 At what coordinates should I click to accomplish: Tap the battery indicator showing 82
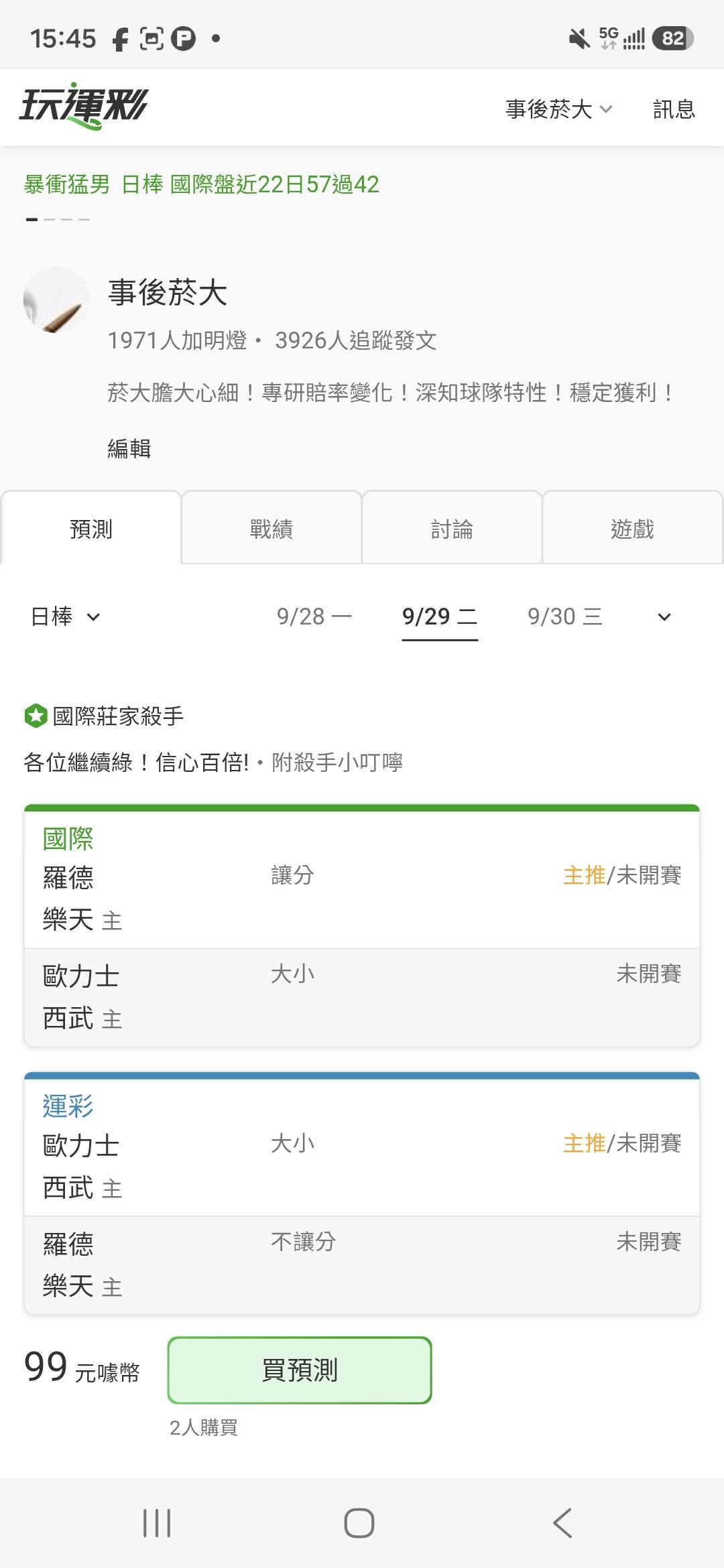click(x=673, y=38)
